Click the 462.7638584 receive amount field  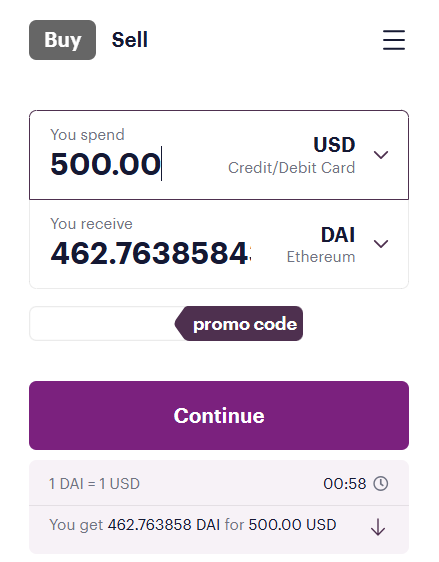click(151, 253)
